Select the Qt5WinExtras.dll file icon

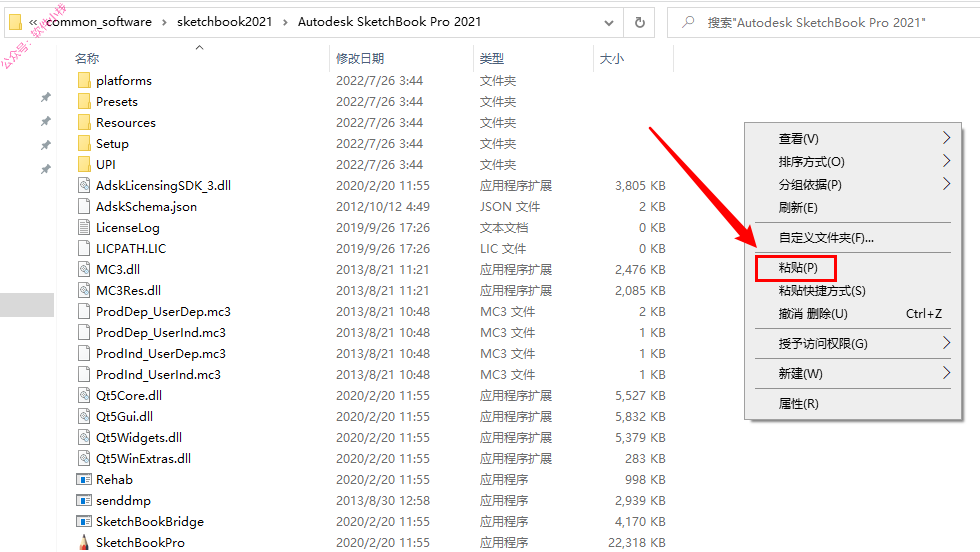(x=84, y=458)
